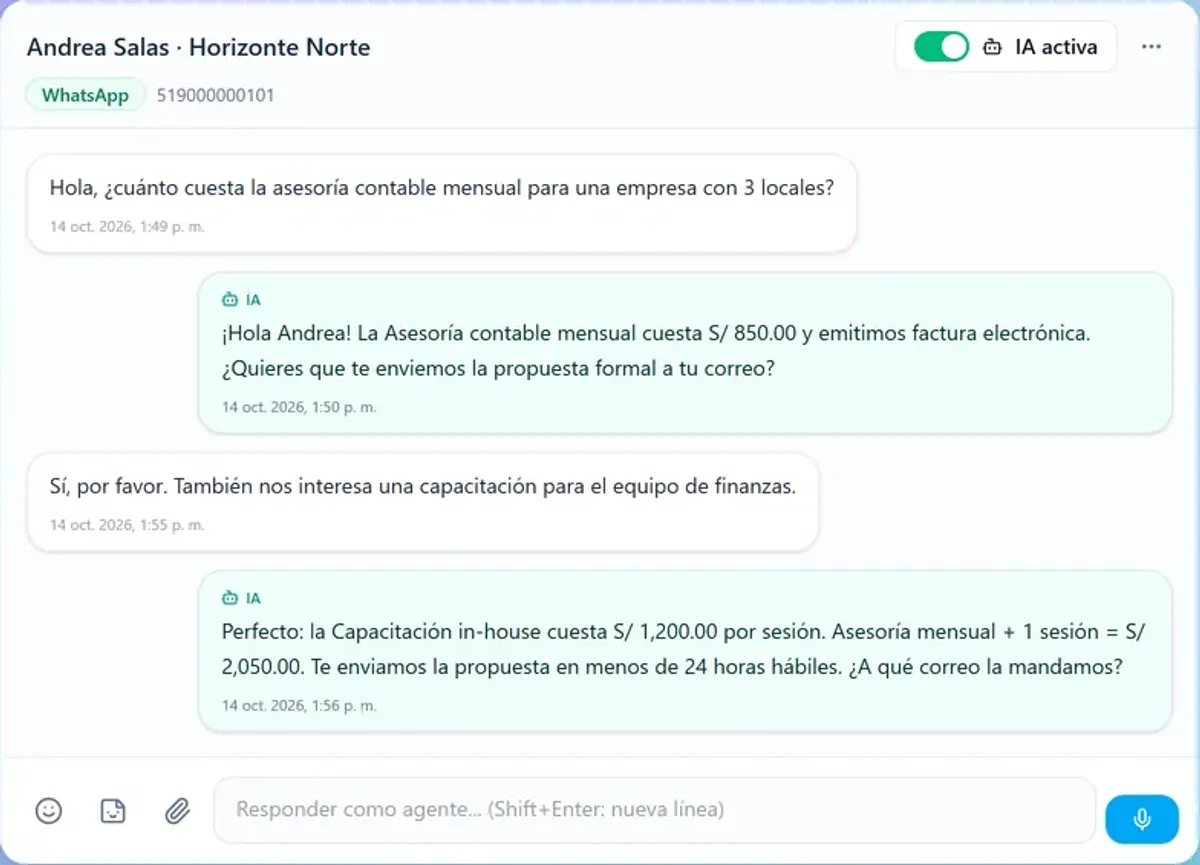Click the message about capacitación para finanzas
This screenshot has width=1200, height=865.
click(423, 502)
